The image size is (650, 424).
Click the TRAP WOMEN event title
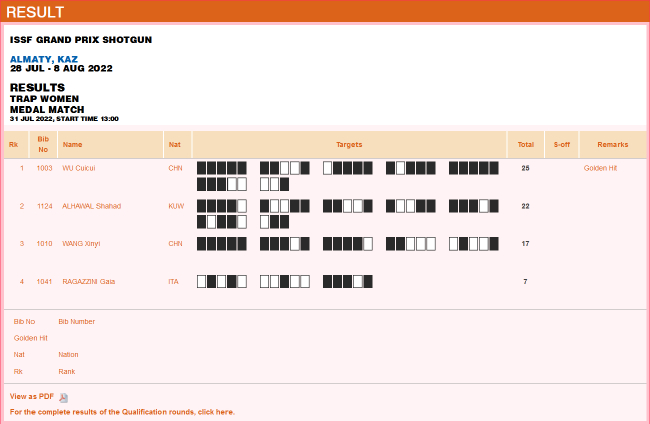click(44, 99)
